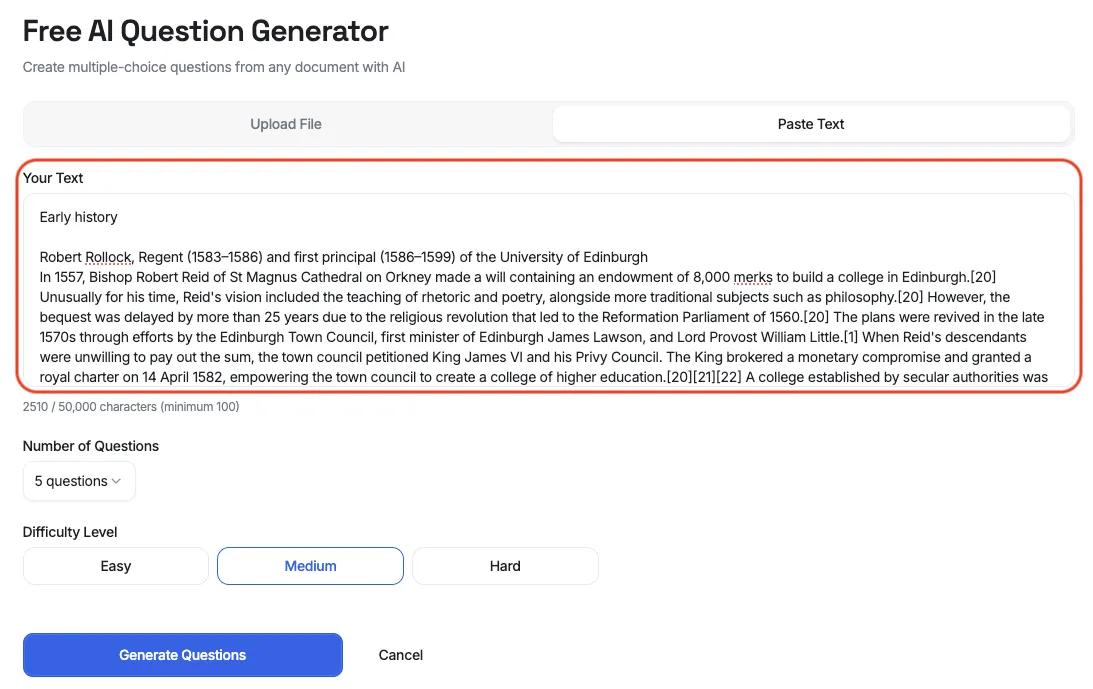Click the underlined word 'Rollock'
1093x689 pixels.
click(105, 257)
